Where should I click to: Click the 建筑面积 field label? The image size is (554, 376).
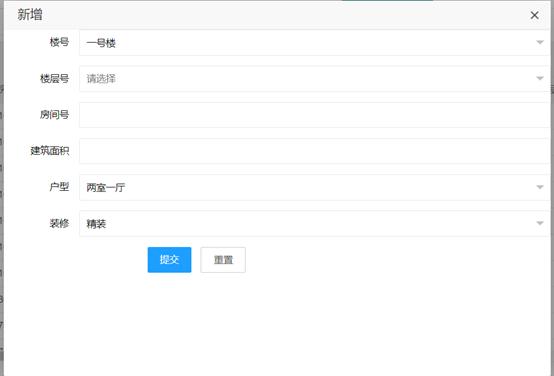(50, 151)
